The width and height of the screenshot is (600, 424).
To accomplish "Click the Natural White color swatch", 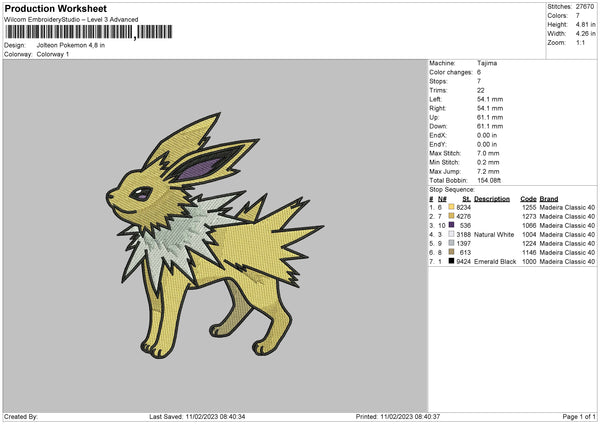I will point(451,234).
